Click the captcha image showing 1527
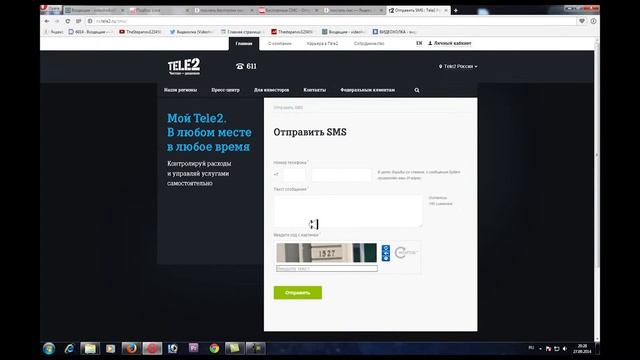This screenshot has width=640, height=360. point(327,253)
